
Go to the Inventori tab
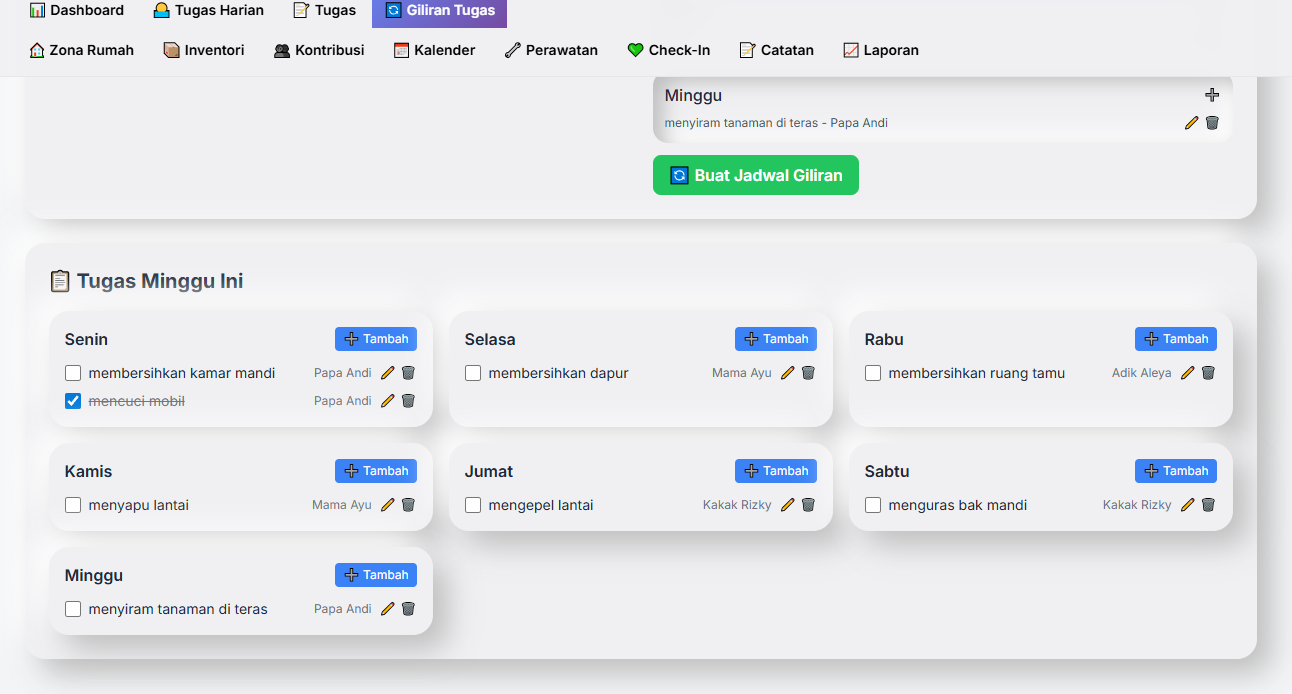point(204,50)
